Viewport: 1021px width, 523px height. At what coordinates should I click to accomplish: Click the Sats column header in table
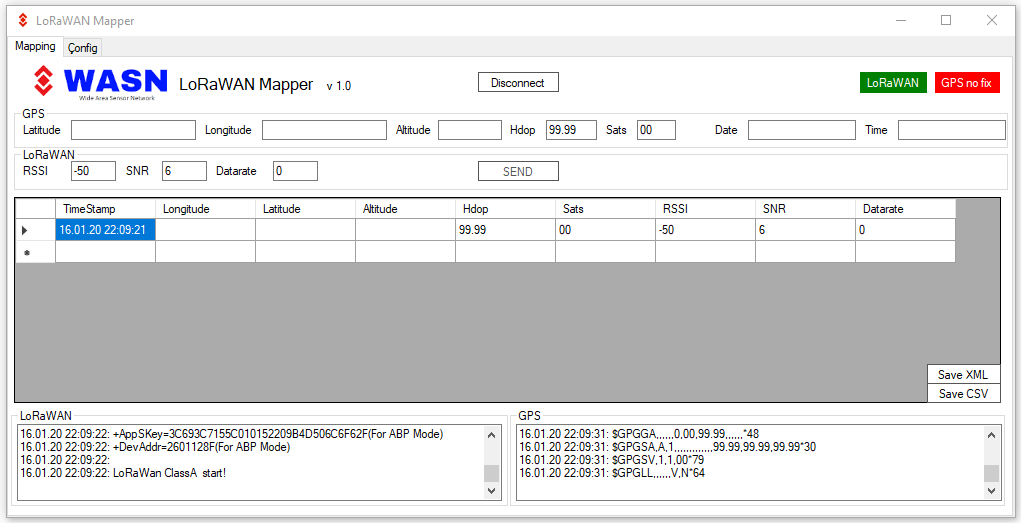(605, 208)
